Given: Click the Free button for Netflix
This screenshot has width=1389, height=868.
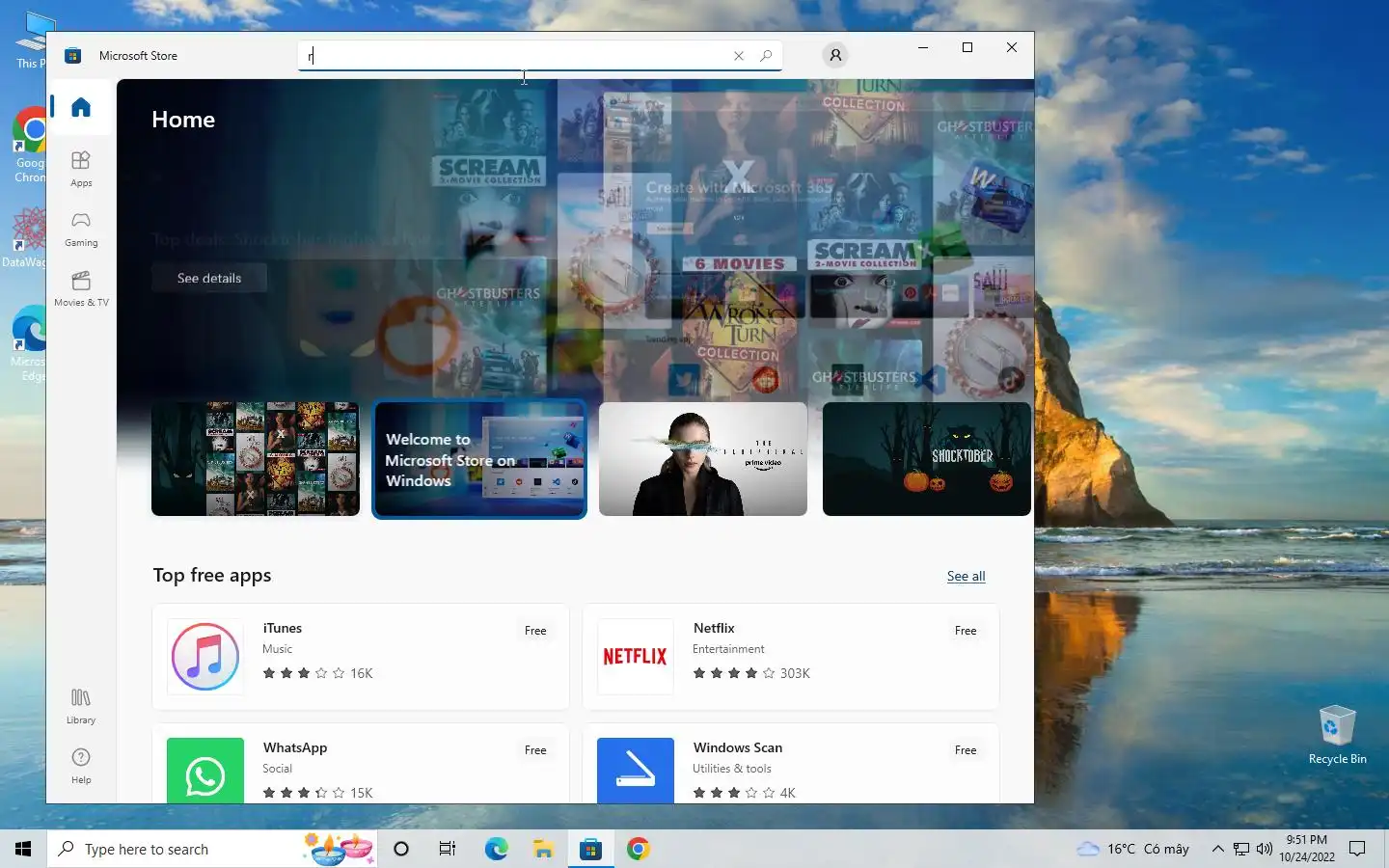Looking at the screenshot, I should click(966, 631).
